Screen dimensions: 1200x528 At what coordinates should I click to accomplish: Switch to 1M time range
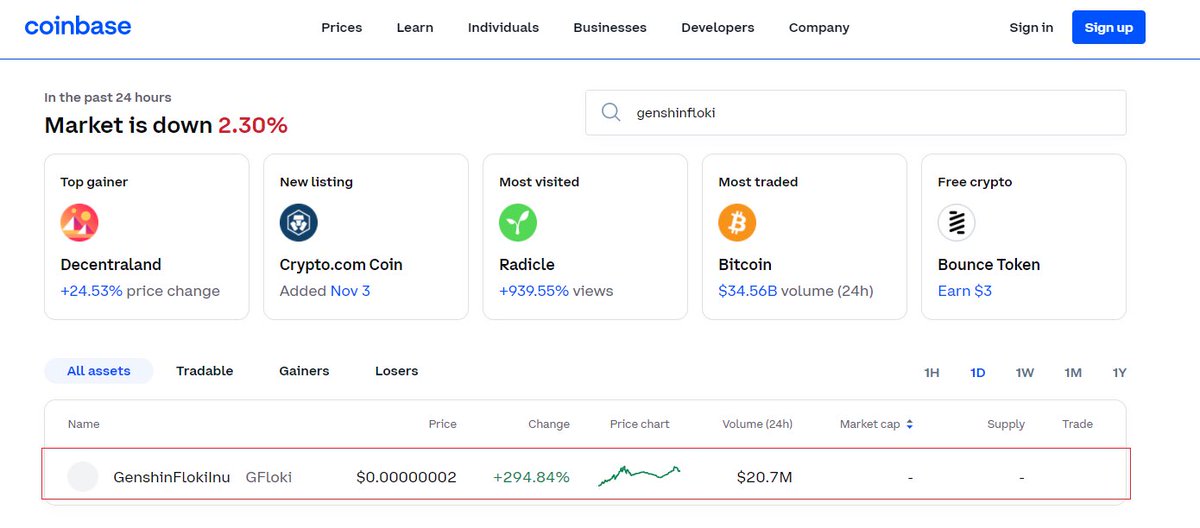[1073, 373]
